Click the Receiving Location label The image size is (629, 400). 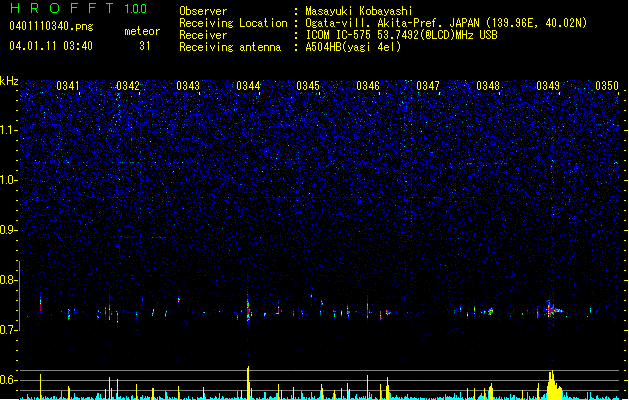tap(233, 23)
